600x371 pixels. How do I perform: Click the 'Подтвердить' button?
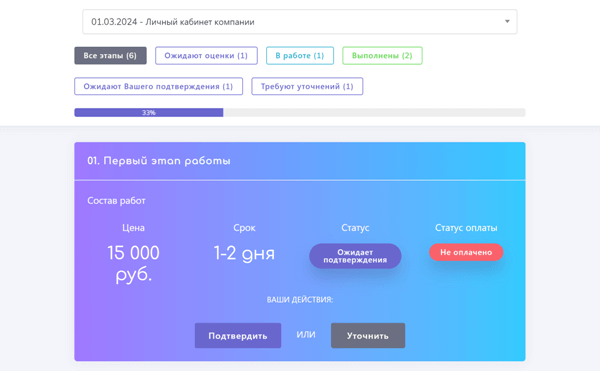pos(238,335)
